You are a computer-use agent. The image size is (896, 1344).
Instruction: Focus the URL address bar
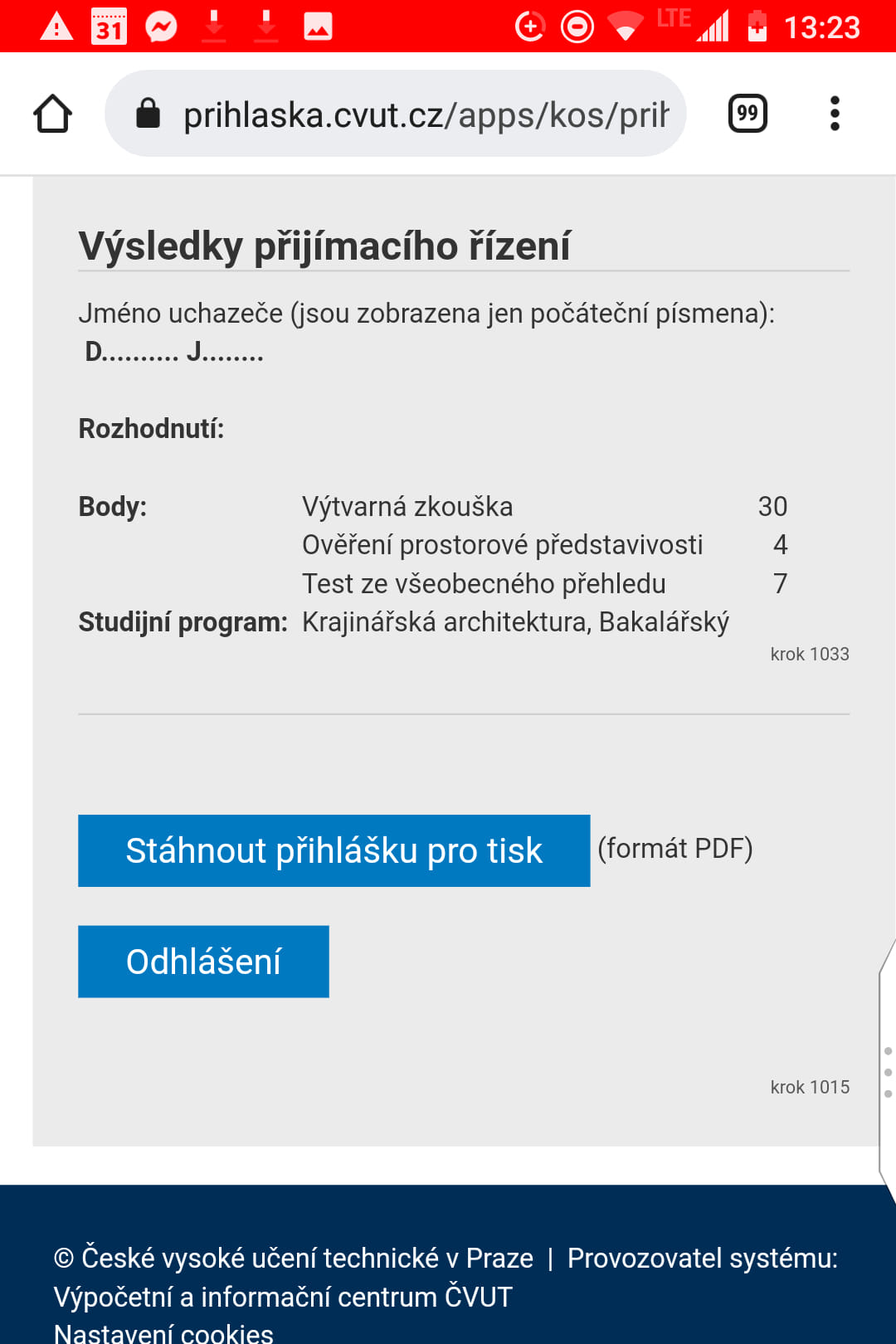(x=423, y=114)
